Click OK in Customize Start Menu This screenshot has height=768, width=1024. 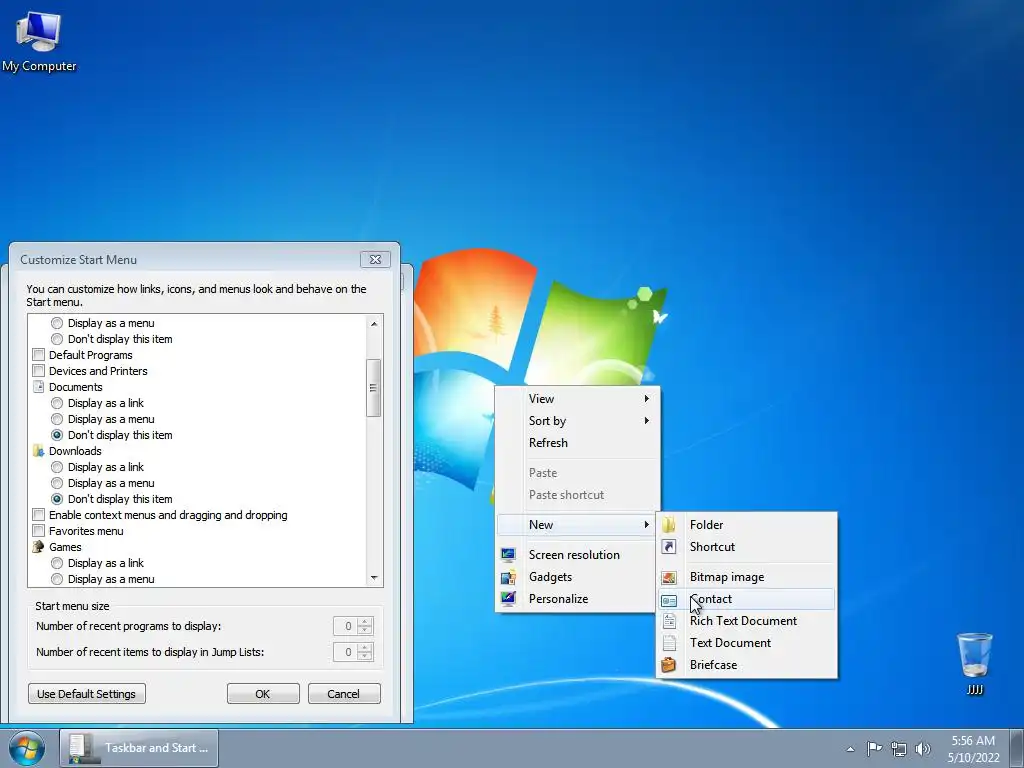coord(263,694)
